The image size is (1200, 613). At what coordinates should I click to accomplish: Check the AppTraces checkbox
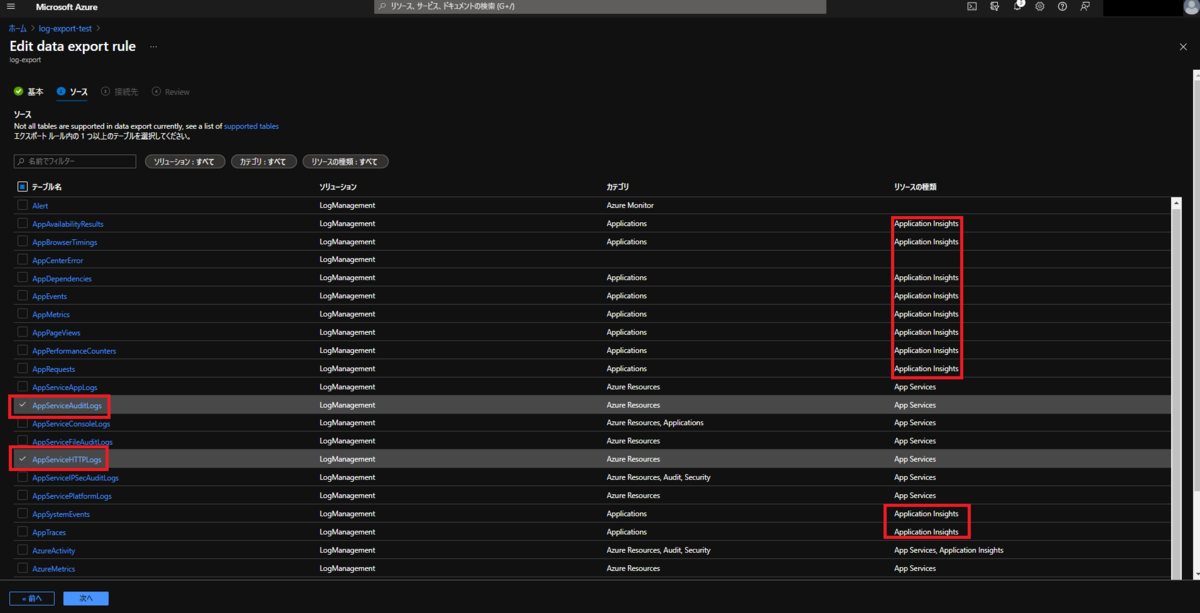[x=22, y=532]
